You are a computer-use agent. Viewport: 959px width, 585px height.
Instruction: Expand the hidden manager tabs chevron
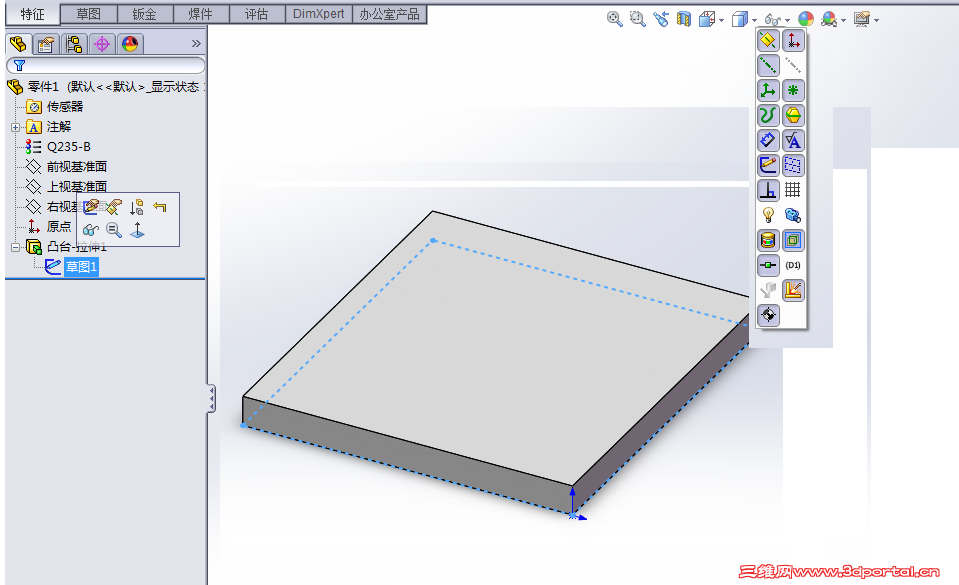click(x=196, y=43)
